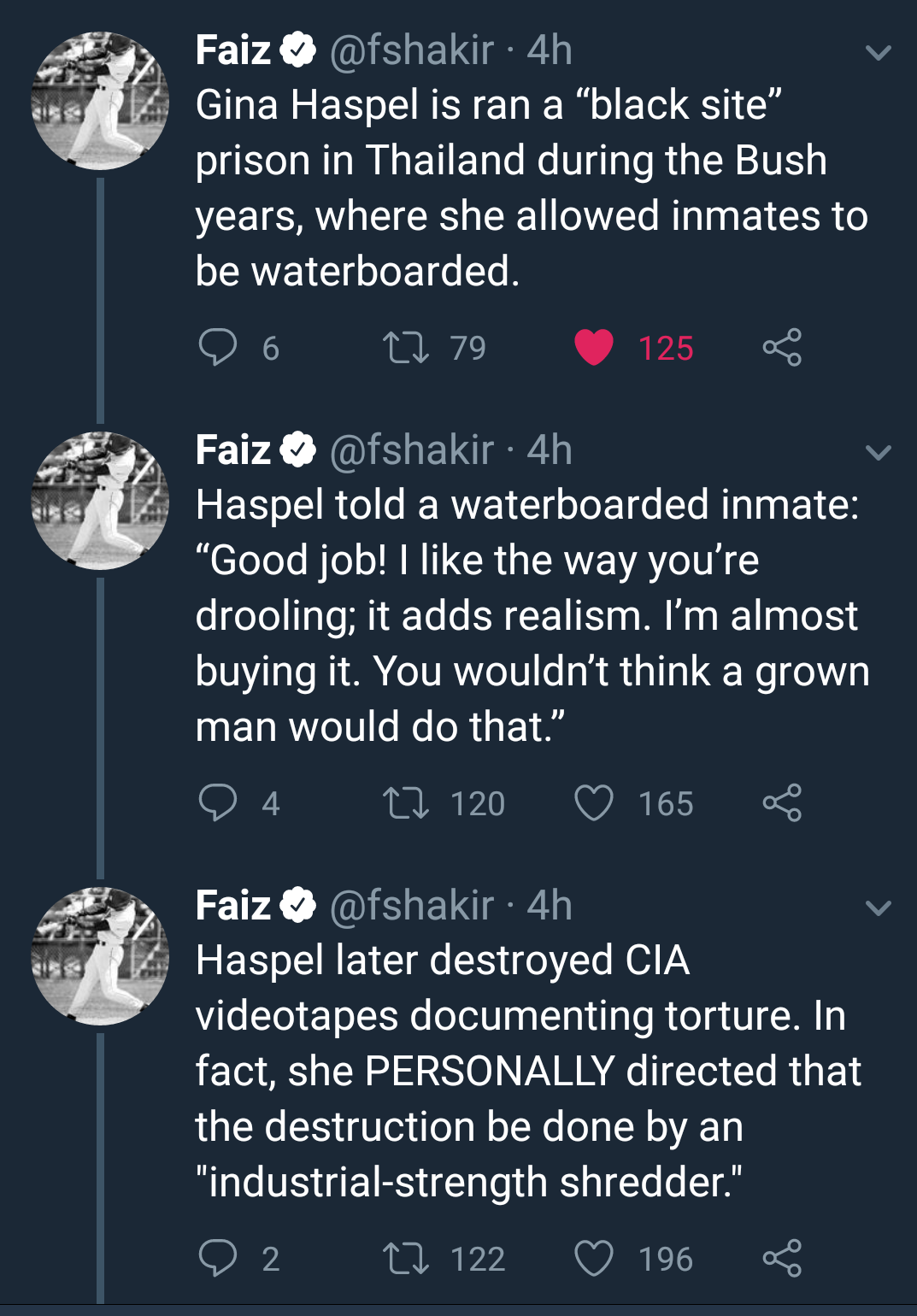Open the avatar beside the shredder tweet
The width and height of the screenshot is (917, 1316).
(100, 956)
